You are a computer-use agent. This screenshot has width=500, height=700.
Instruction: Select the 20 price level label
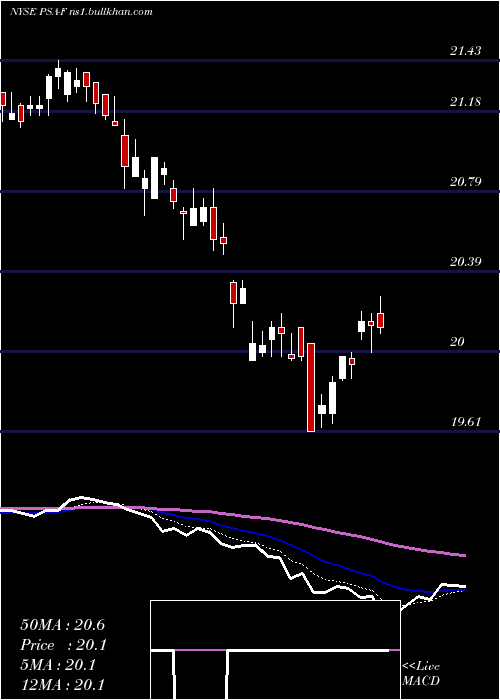457,342
